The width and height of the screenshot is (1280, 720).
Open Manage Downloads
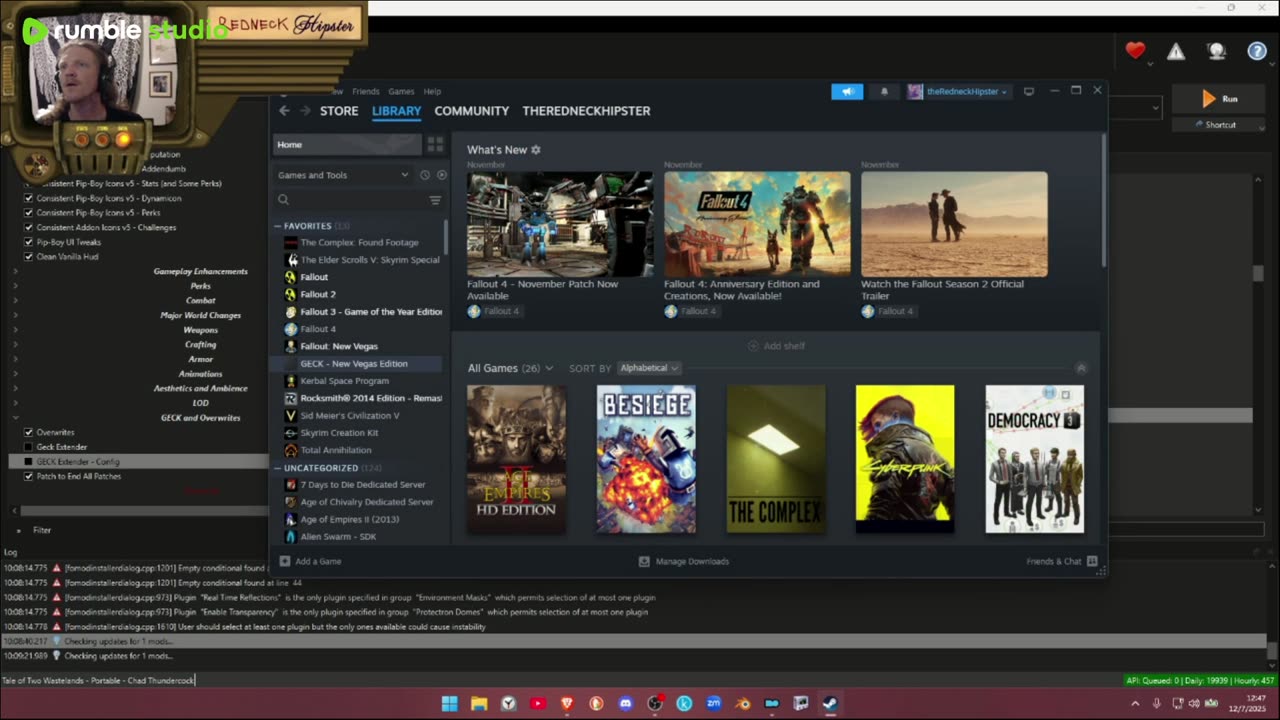tap(684, 562)
